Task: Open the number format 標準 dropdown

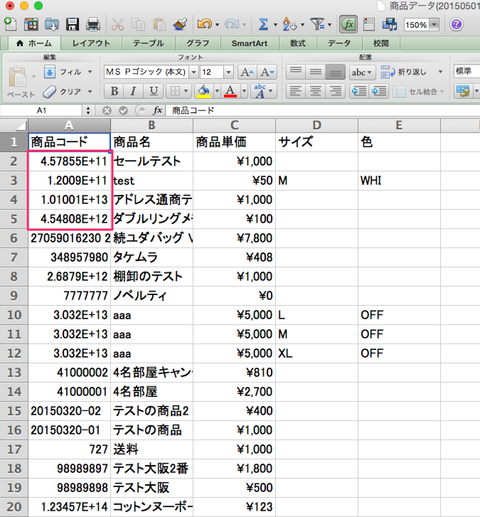Action: pyautogui.click(x=467, y=72)
